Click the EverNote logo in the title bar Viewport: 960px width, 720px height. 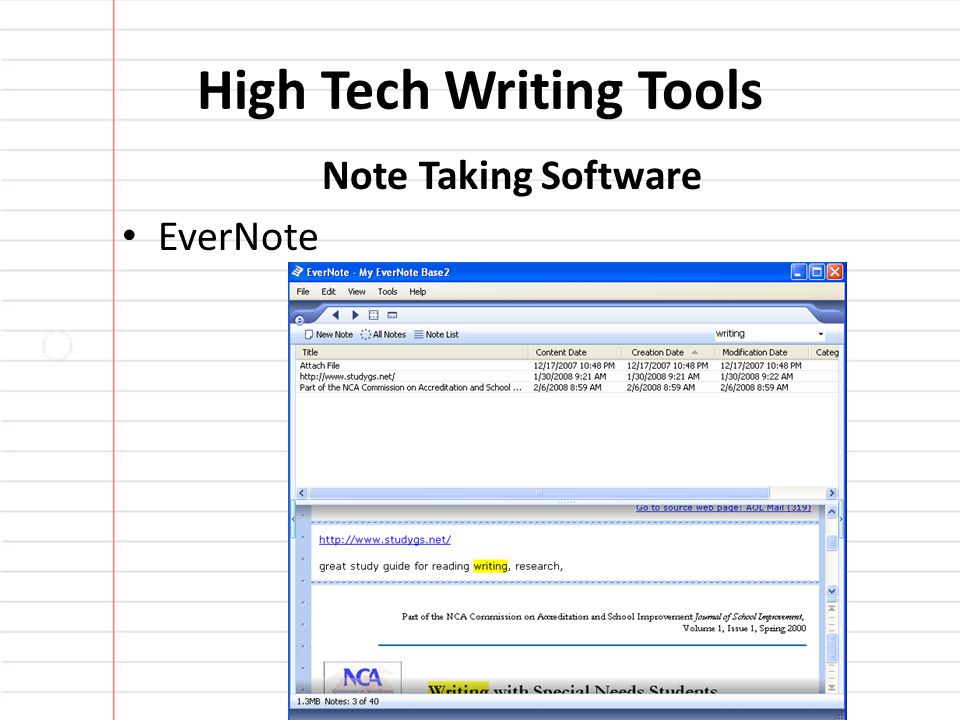pos(297,272)
